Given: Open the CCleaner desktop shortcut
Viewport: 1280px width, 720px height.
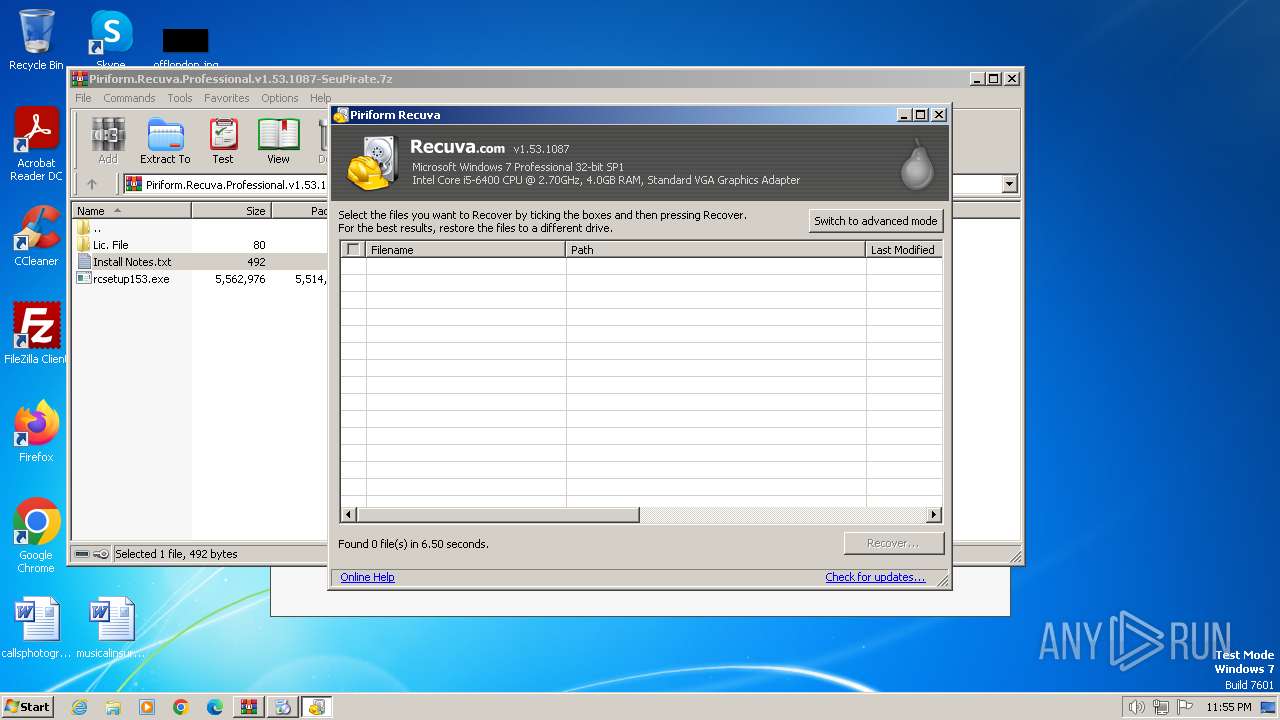Looking at the screenshot, I should pyautogui.click(x=36, y=236).
